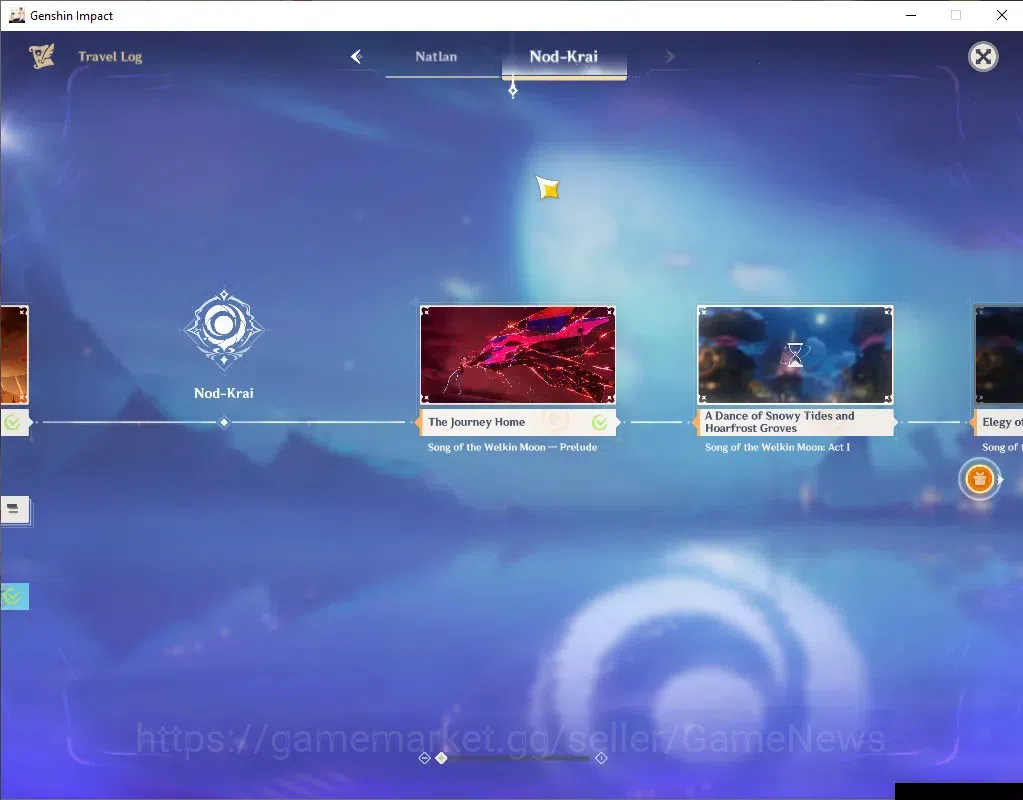
Task: Open The Journey Home quest thumbnail
Action: 518,355
